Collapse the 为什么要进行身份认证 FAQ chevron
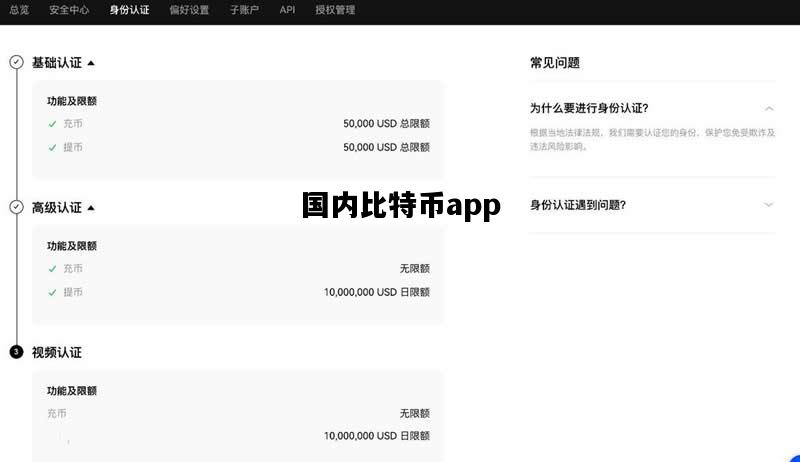The image size is (800, 462). pos(769,109)
